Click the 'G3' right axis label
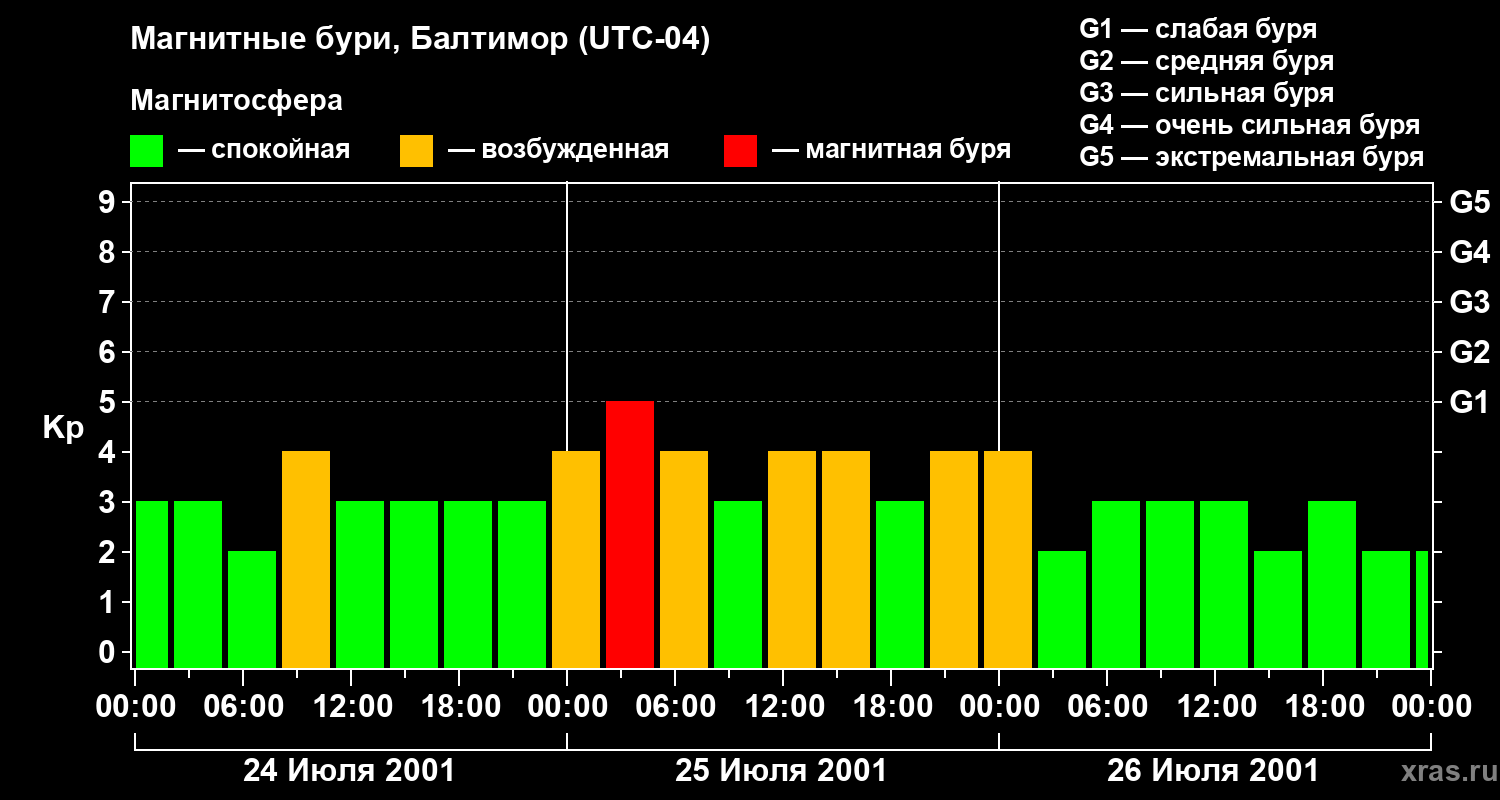 click(x=1469, y=302)
